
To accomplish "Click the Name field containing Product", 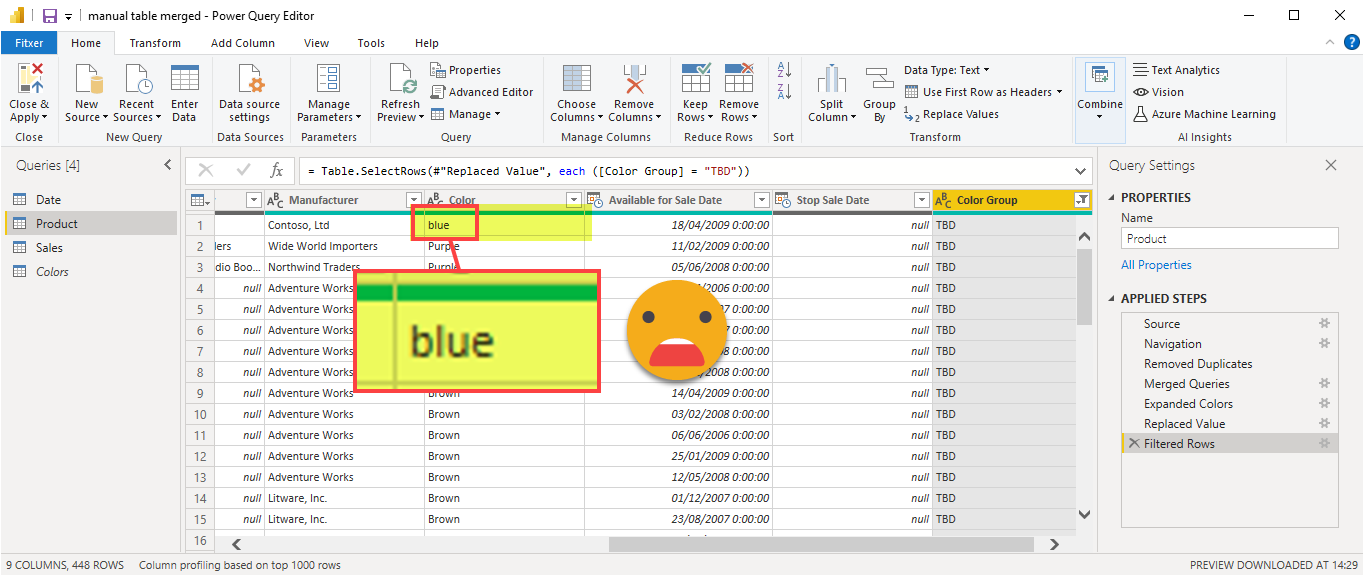I will click(1229, 239).
